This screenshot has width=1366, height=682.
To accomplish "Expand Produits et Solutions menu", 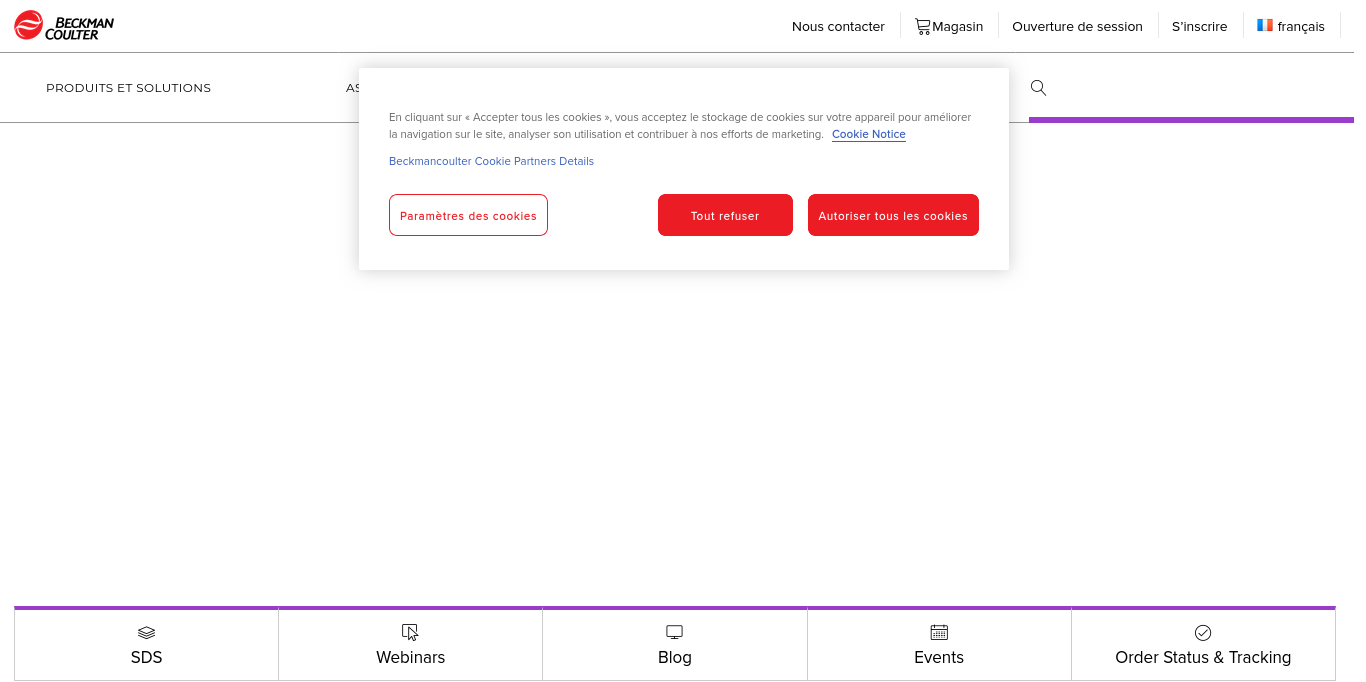I will click(128, 88).
